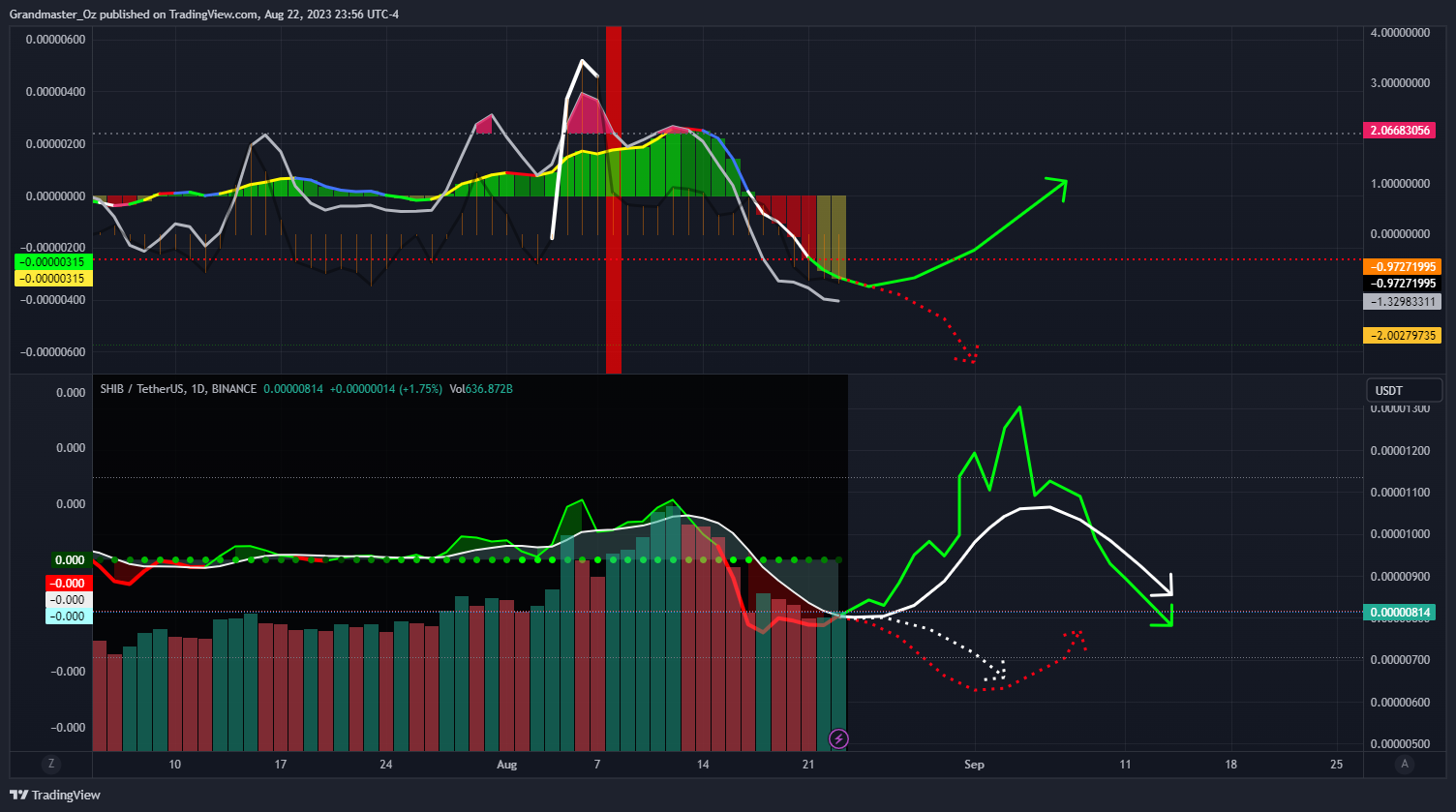The width and height of the screenshot is (1456, 812).
Task: Click the 0.00000500 price-axis value
Action: pyautogui.click(x=1399, y=743)
